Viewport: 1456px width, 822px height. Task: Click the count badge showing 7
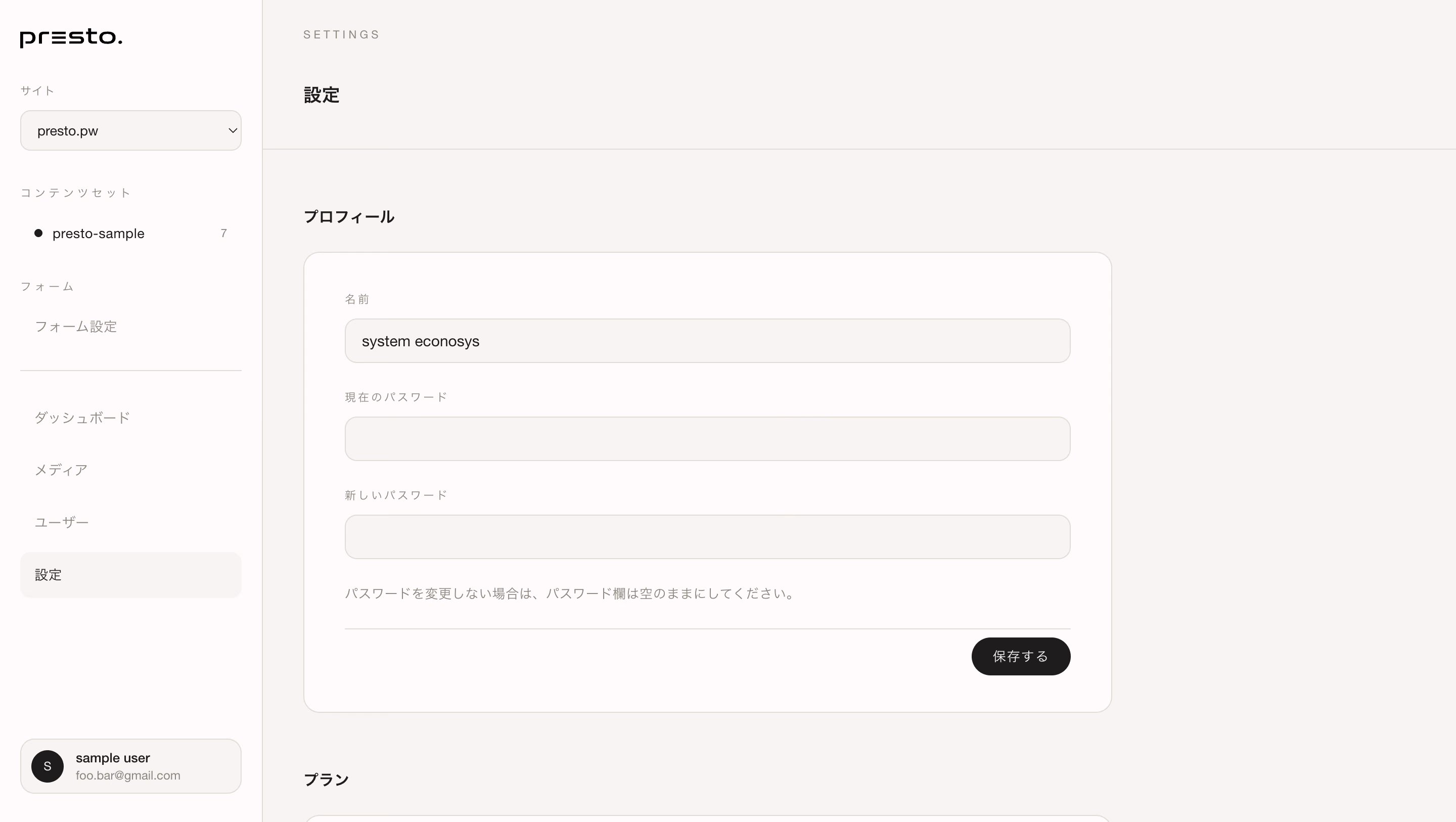pyautogui.click(x=224, y=234)
